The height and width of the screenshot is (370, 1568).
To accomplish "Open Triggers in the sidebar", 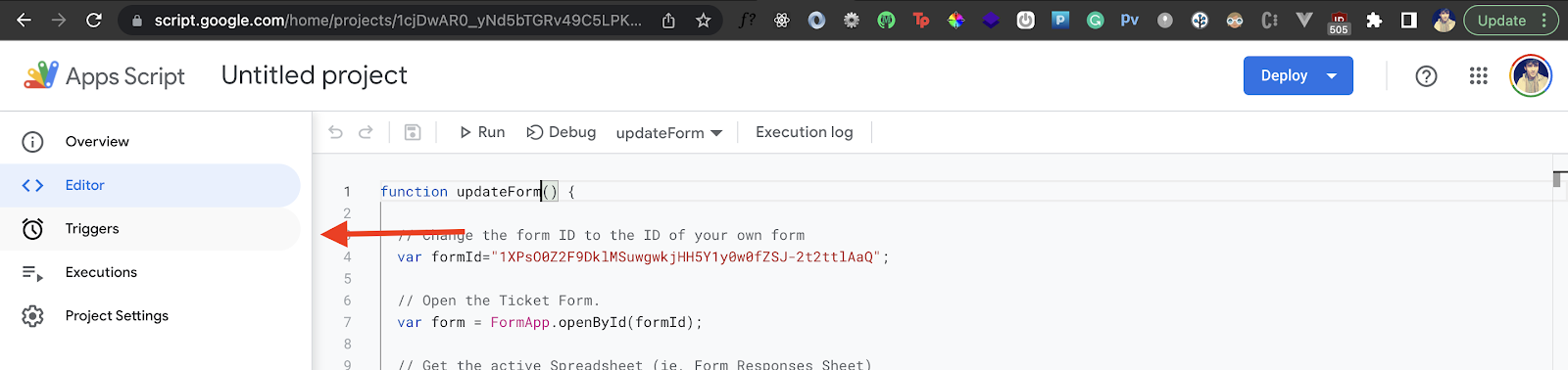I will [150, 229].
